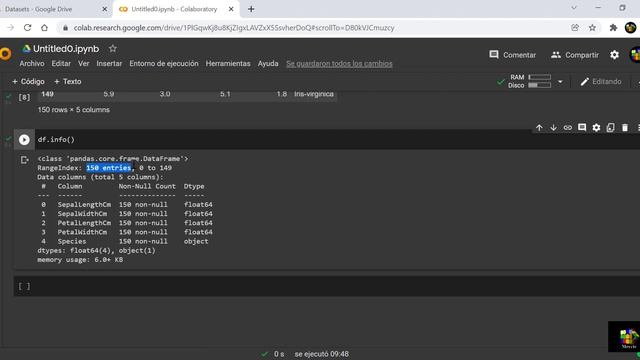Screen dimensions: 640x360
Task: Click the Comentar button
Action: (x=513, y=55)
